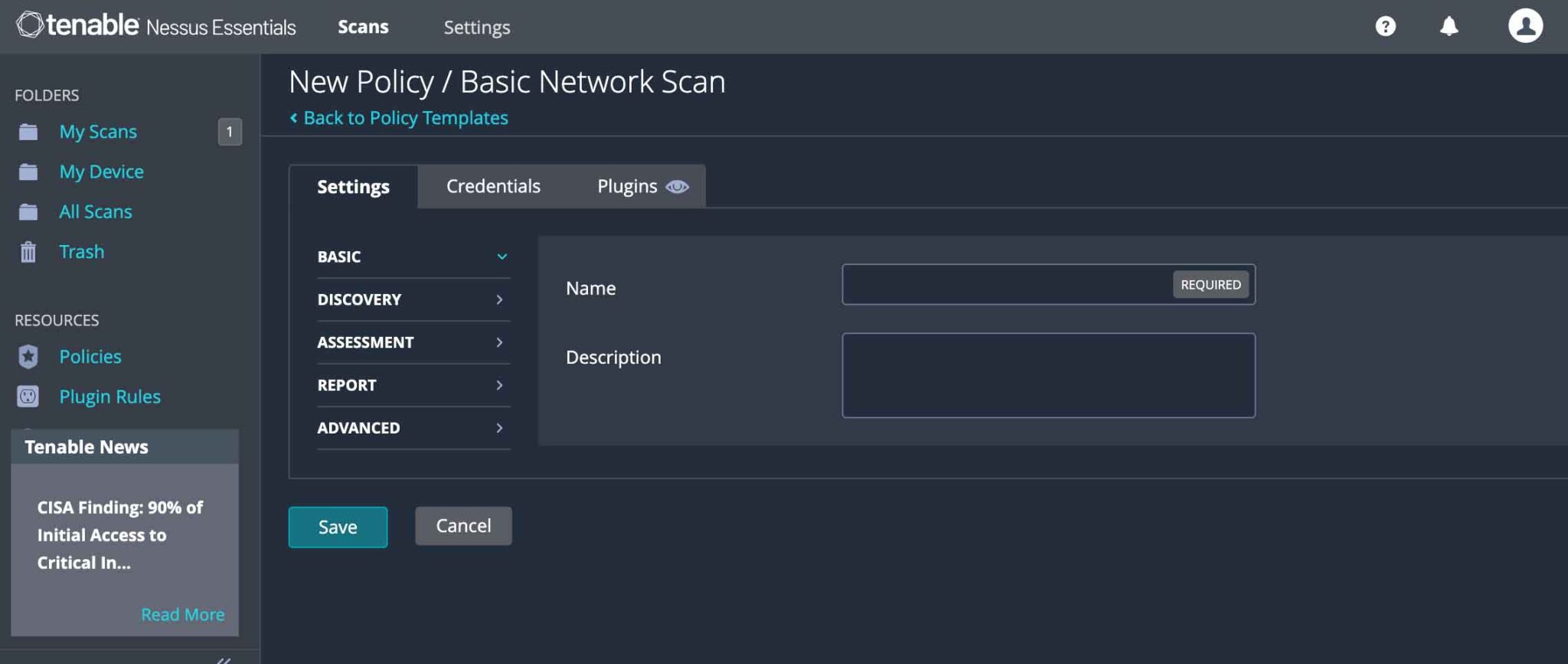Click the New Policy / Basic Network Scan title
Image resolution: width=1568 pixels, height=664 pixels.
(507, 81)
